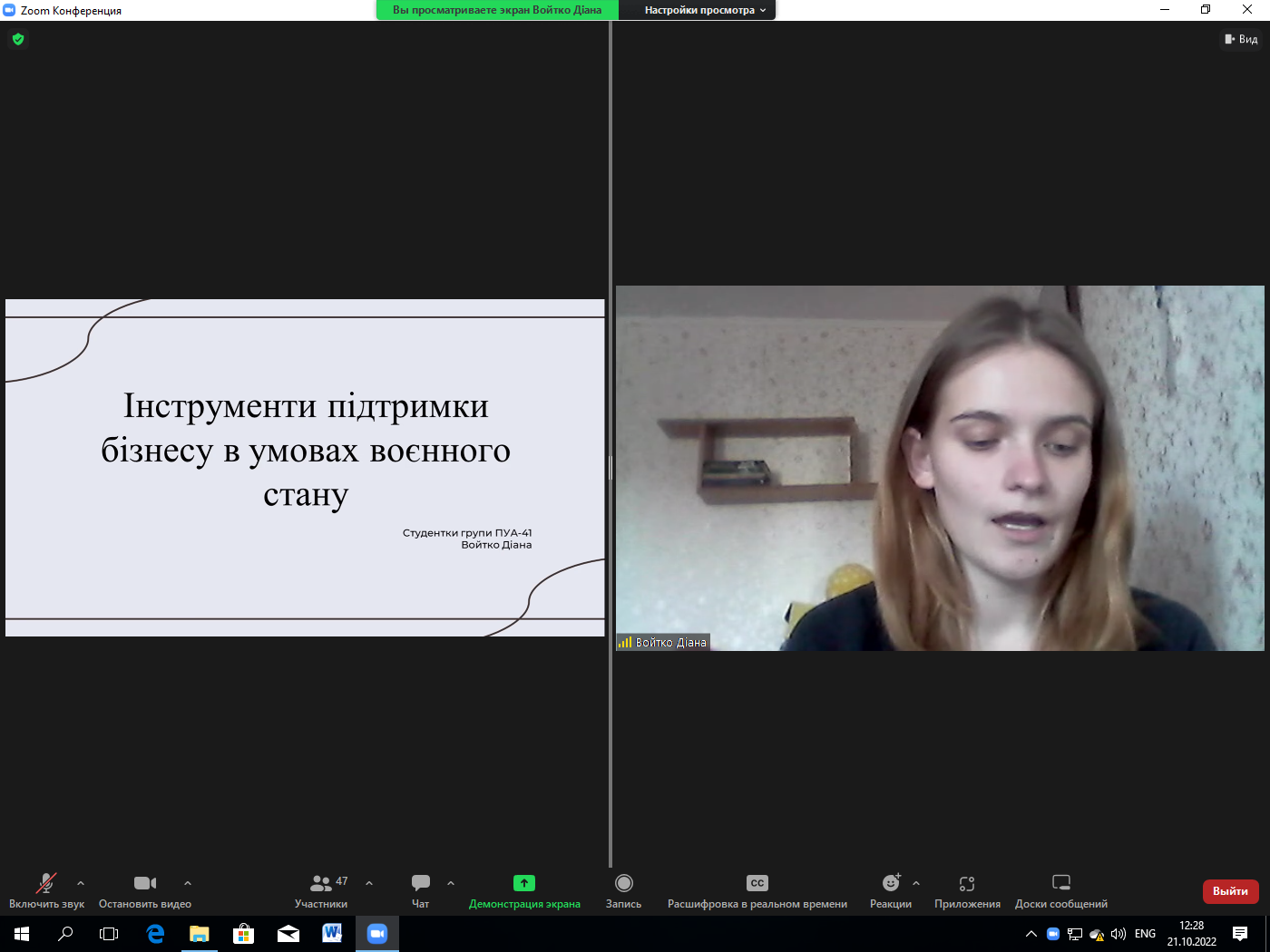Switch layout using Вид button
The width and height of the screenshot is (1270, 952).
point(1241,39)
